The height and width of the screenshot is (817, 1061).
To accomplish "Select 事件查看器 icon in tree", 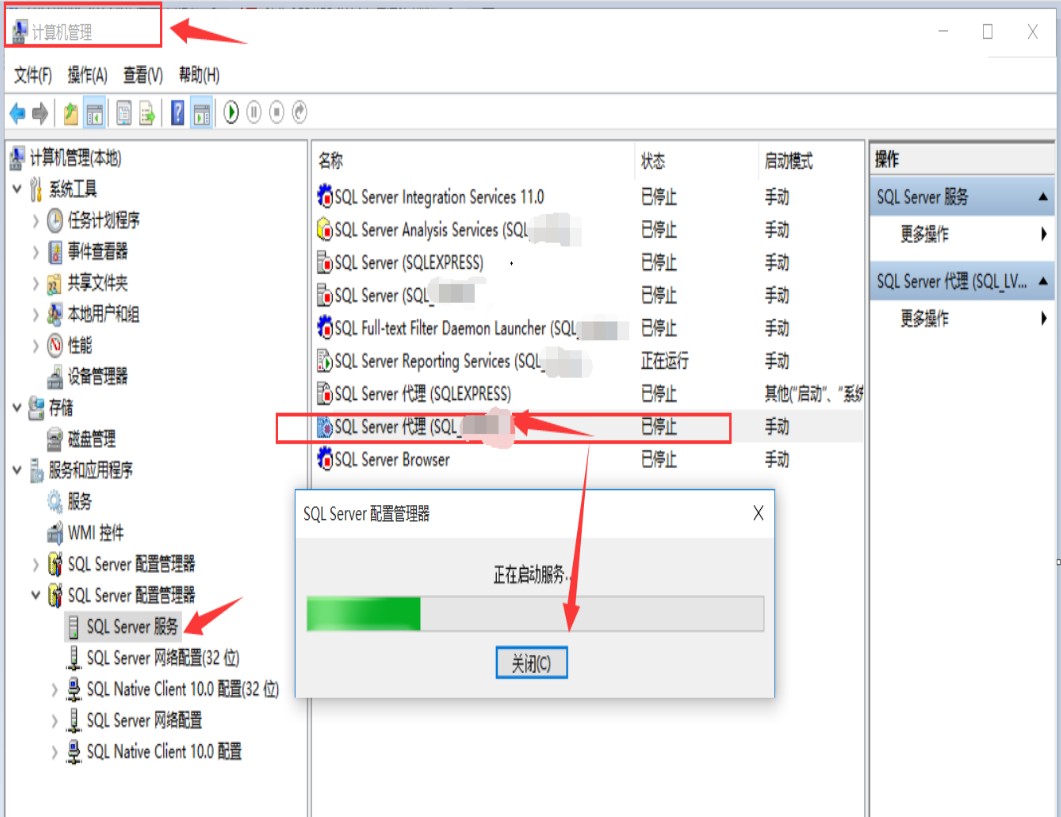I will (x=55, y=252).
